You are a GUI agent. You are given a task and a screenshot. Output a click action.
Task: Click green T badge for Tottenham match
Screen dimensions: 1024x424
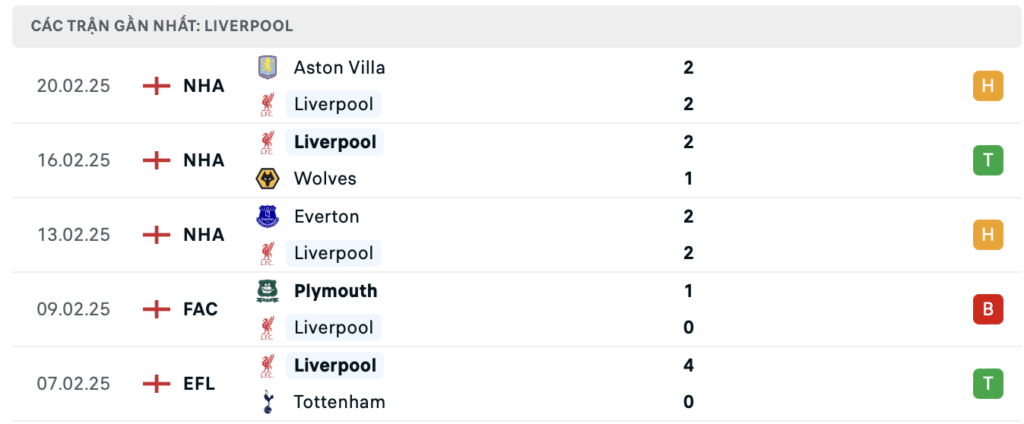click(987, 383)
